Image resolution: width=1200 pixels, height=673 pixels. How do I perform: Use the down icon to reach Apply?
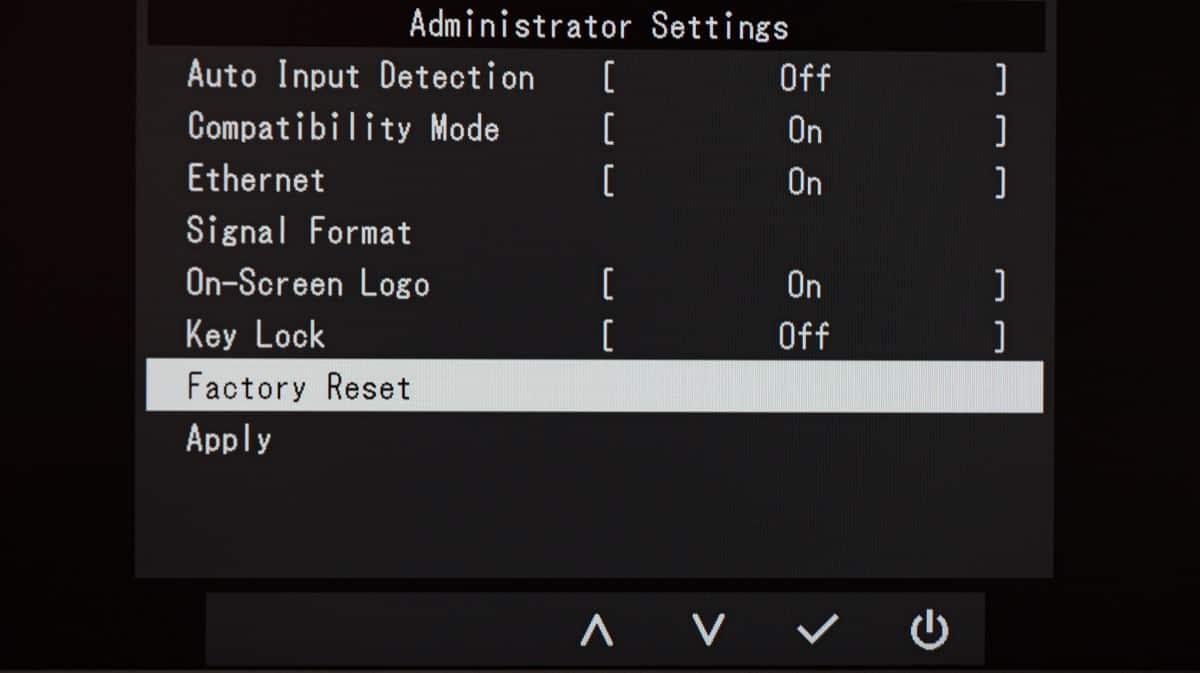(x=708, y=630)
